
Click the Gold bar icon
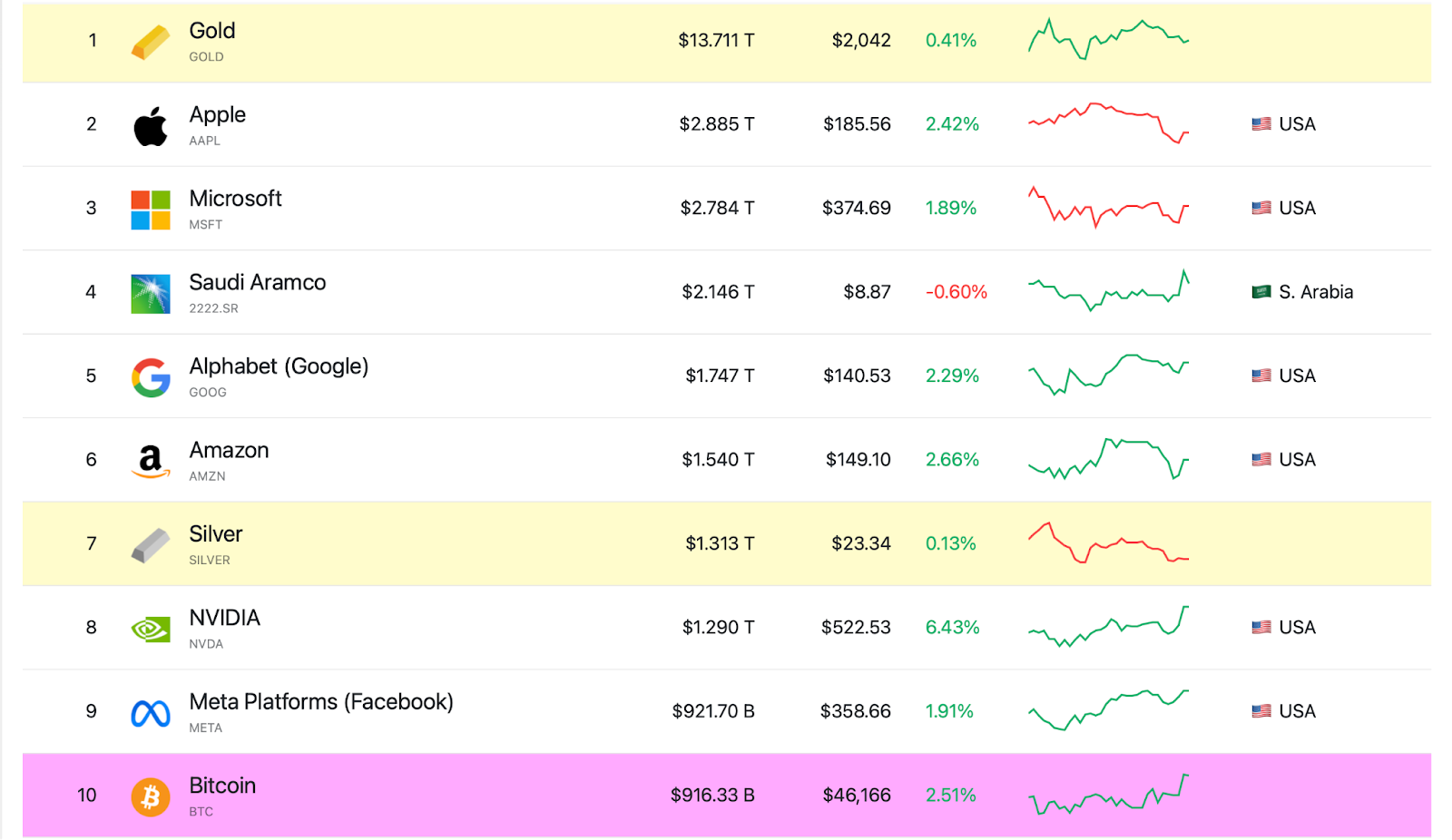coord(151,42)
